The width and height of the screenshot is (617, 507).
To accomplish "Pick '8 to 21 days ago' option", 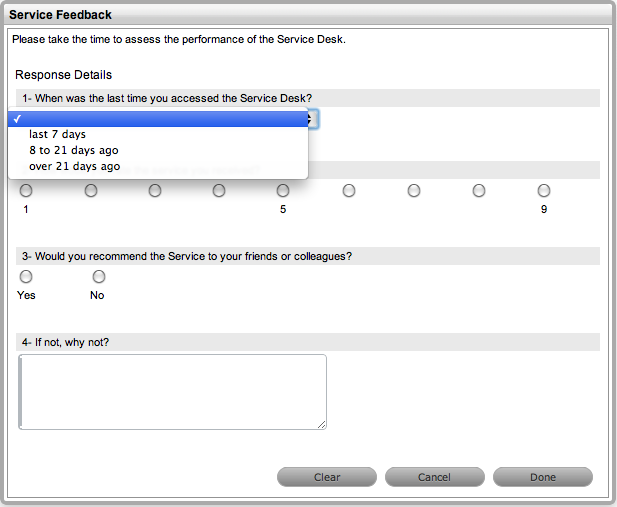I will [74, 150].
